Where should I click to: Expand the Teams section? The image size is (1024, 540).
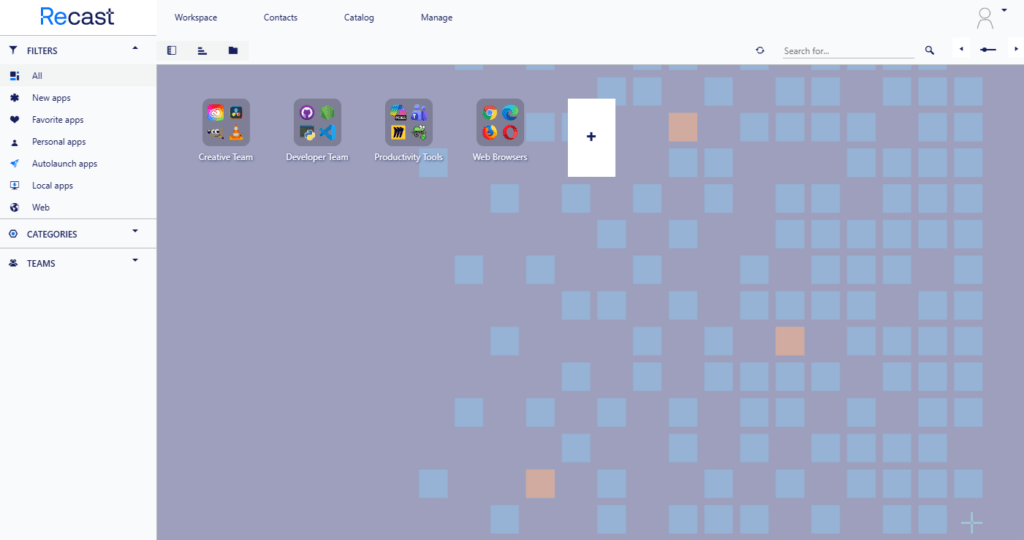click(x=135, y=261)
